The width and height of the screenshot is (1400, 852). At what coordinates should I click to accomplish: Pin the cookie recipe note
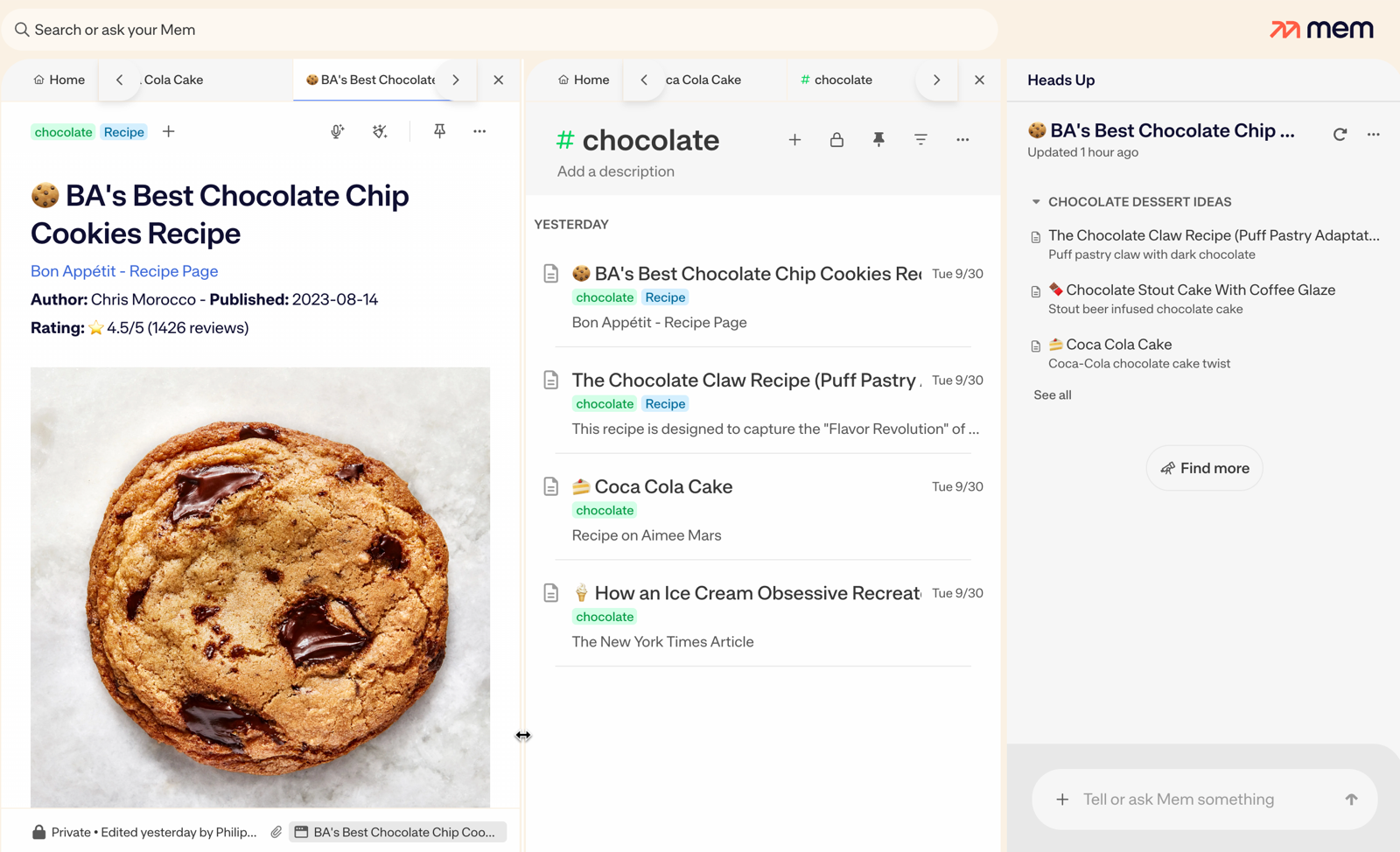[439, 131]
